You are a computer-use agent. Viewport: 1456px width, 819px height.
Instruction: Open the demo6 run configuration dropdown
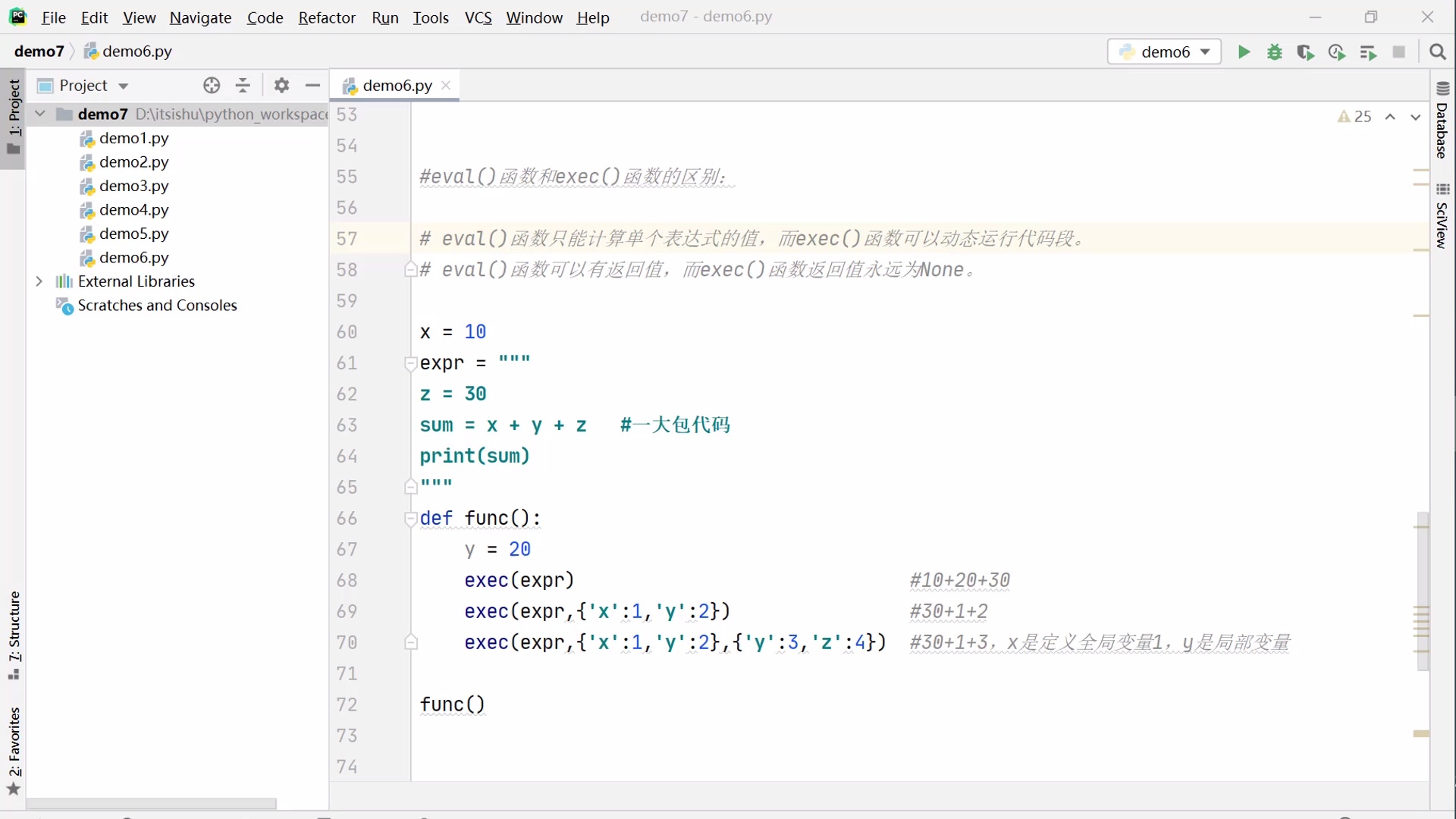pos(1206,52)
